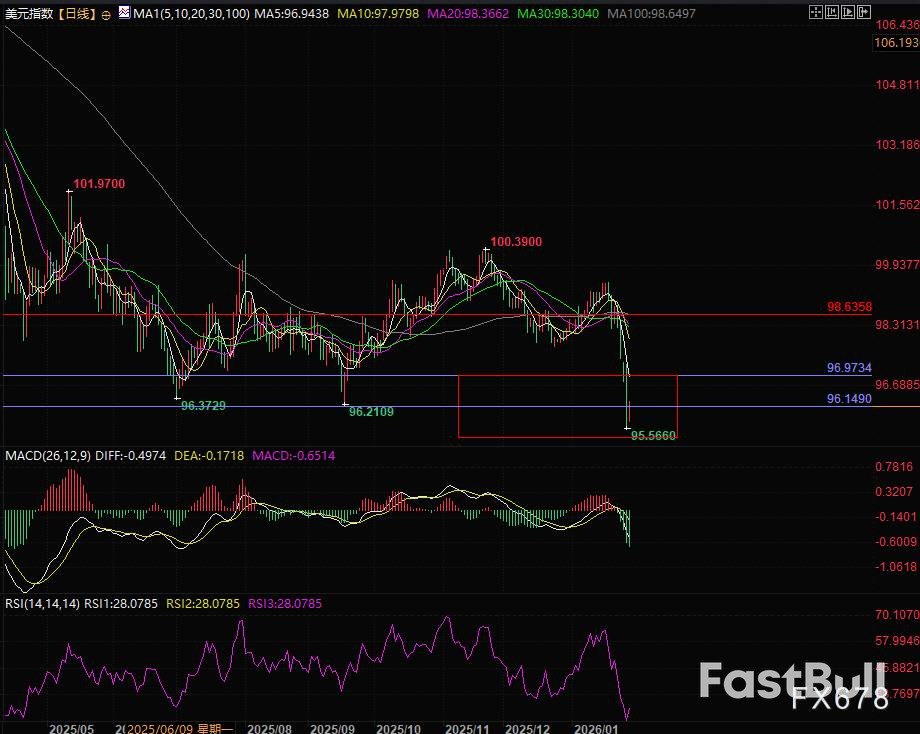Click the chart indicator icon before MA1
Viewport: 920px width, 734px height.
point(123,14)
